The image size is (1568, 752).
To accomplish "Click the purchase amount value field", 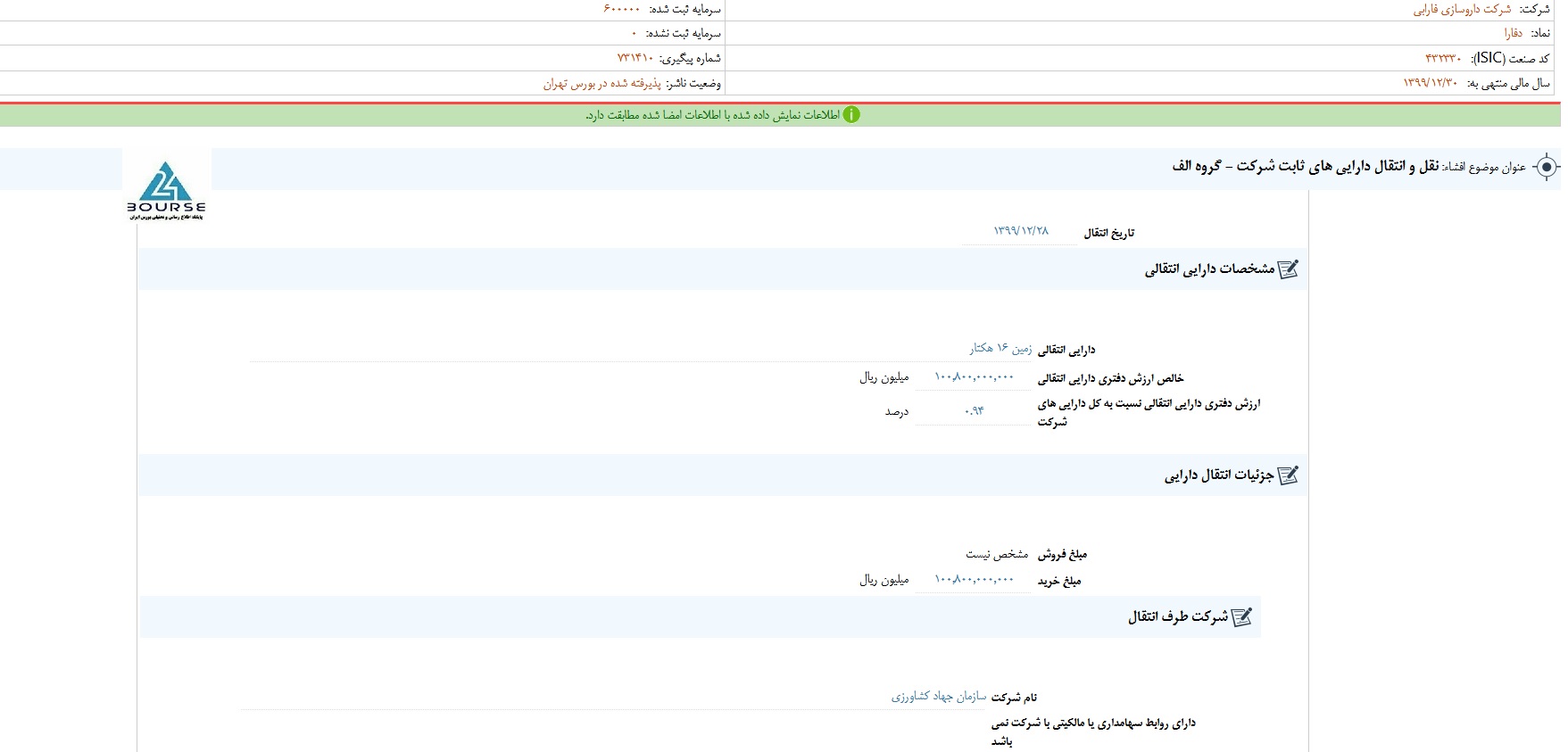I will tap(974, 580).
